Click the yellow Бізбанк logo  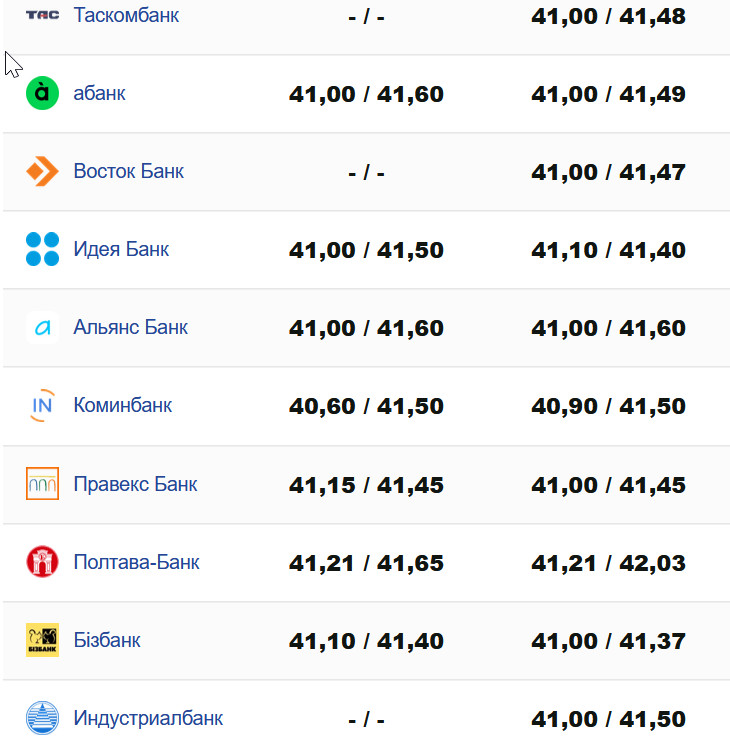pyautogui.click(x=42, y=640)
